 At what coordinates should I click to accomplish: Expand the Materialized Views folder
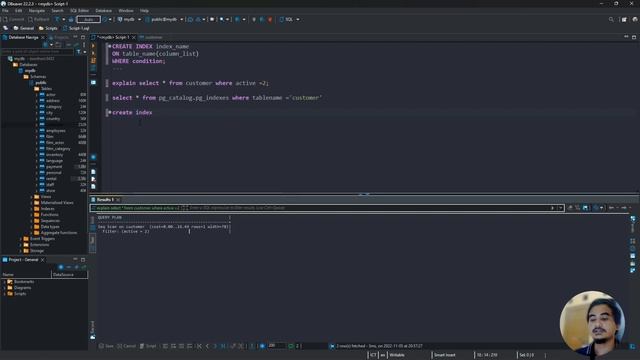[31, 202]
